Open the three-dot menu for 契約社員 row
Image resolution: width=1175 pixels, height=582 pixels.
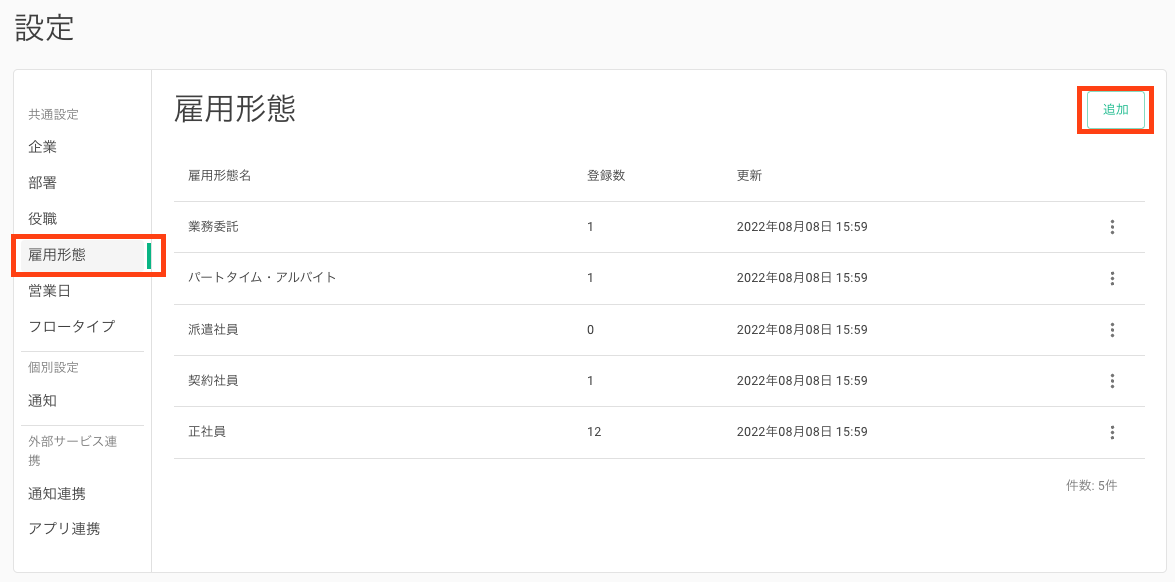coord(1112,381)
